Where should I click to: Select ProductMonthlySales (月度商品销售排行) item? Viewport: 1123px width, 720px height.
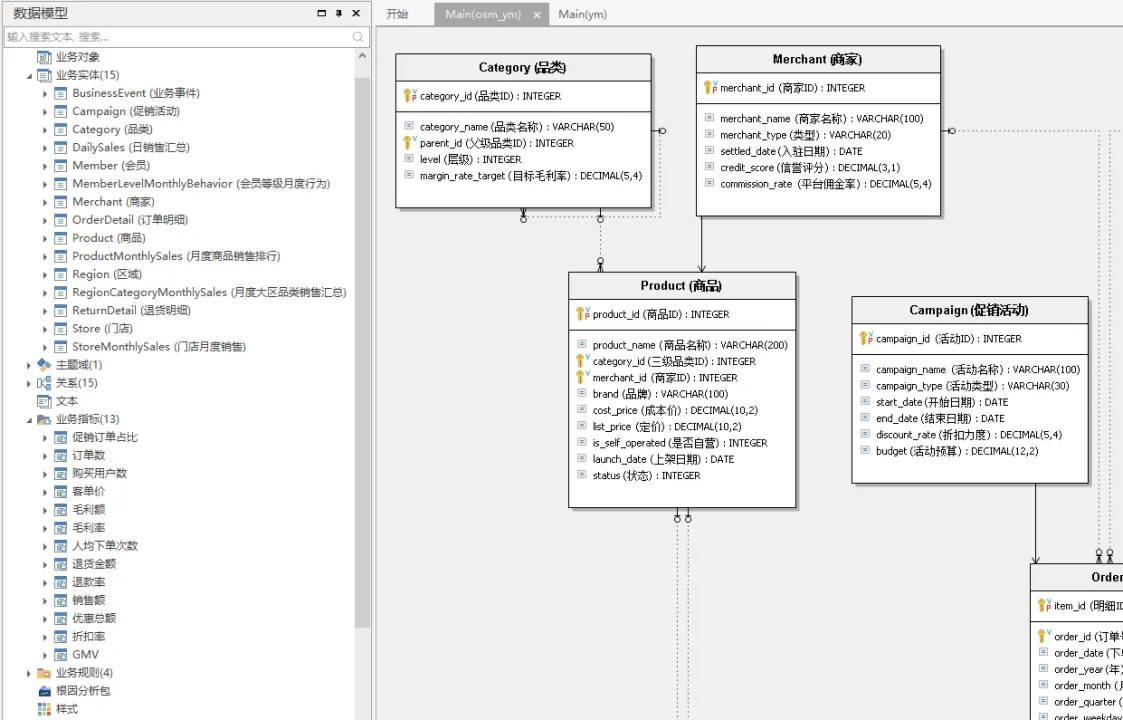pyautogui.click(x=176, y=256)
